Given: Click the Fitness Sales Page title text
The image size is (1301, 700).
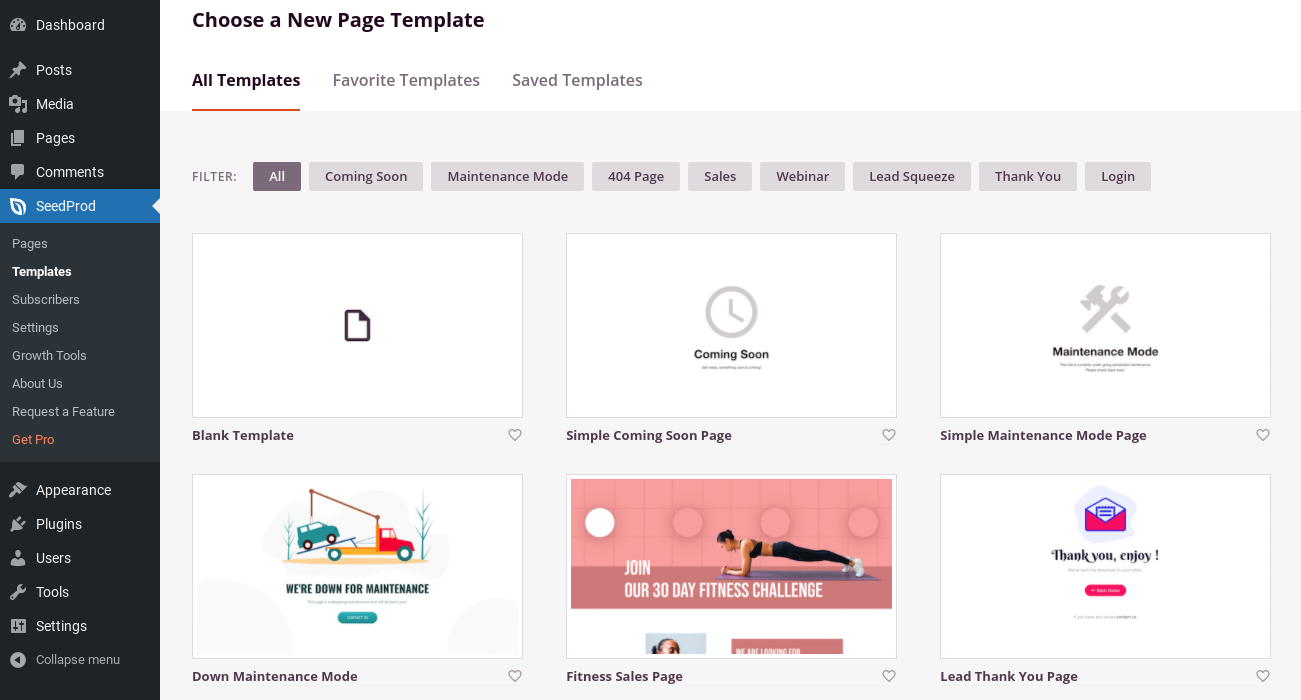Looking at the screenshot, I should (x=624, y=677).
